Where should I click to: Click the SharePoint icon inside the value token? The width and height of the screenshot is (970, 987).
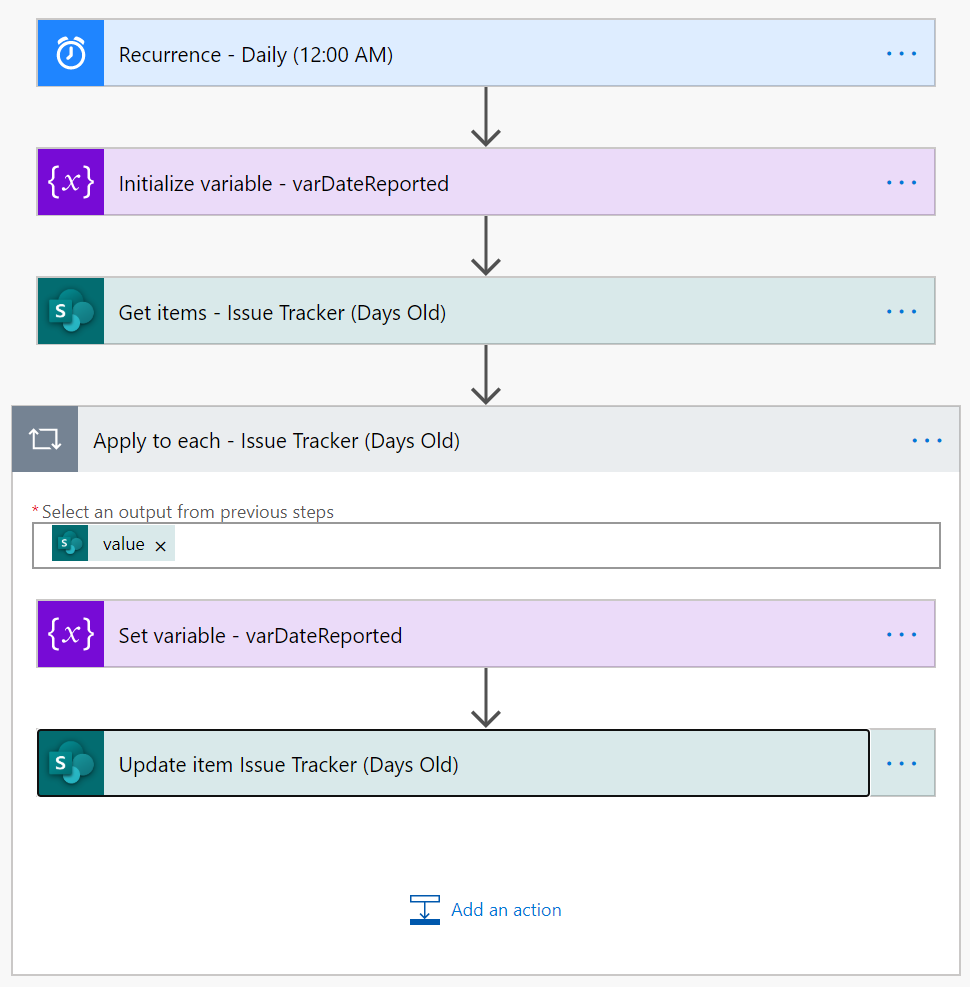pyautogui.click(x=68, y=543)
